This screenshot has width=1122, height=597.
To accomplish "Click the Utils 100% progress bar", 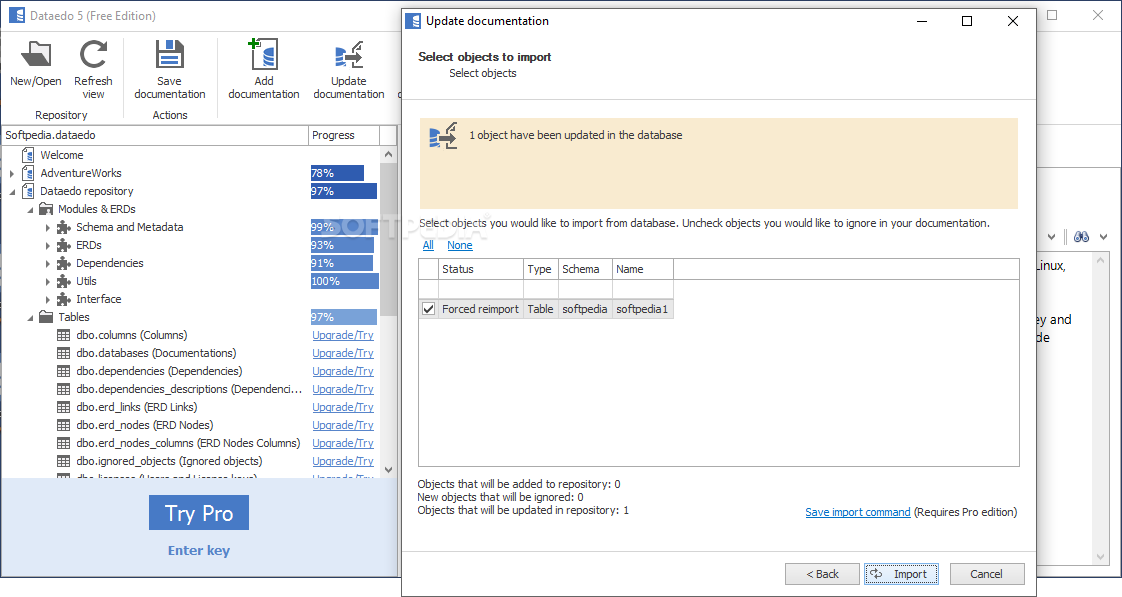I will 344,281.
